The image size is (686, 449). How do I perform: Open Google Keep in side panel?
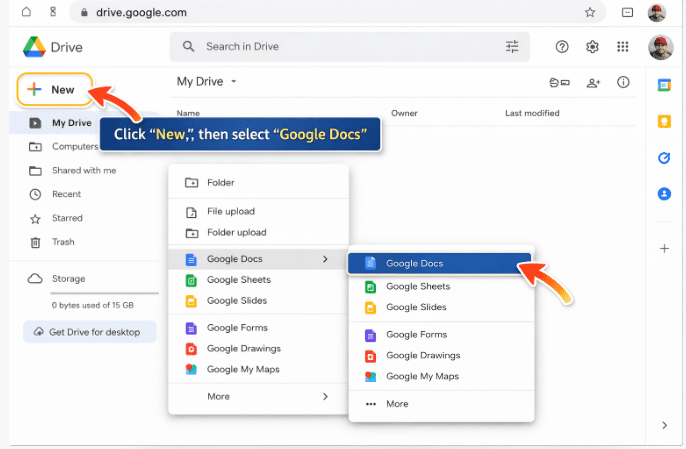[664, 122]
